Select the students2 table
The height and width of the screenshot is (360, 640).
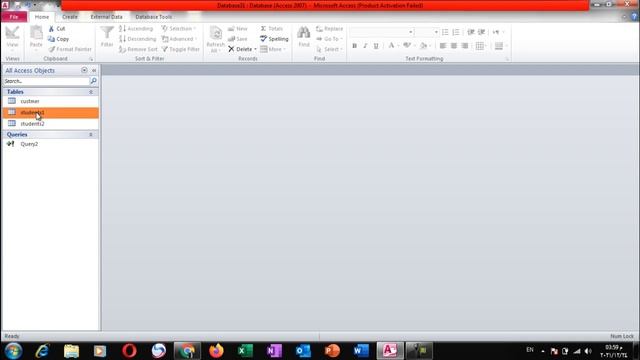[x=51, y=123]
